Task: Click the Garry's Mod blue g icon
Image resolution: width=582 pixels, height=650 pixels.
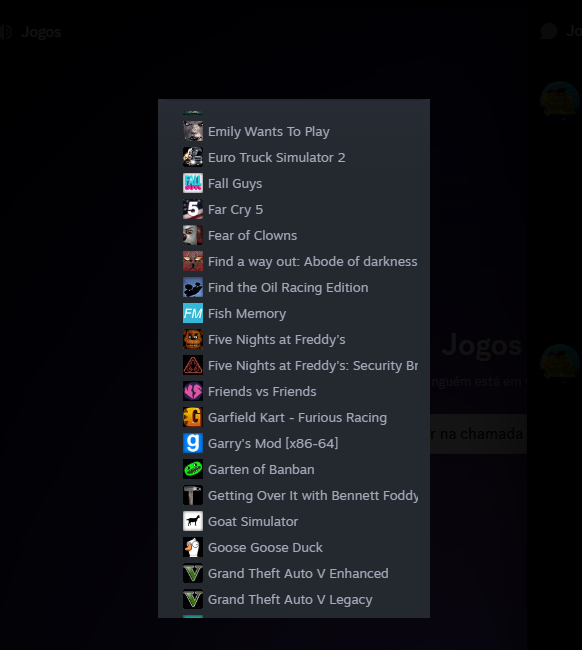Action: click(193, 443)
